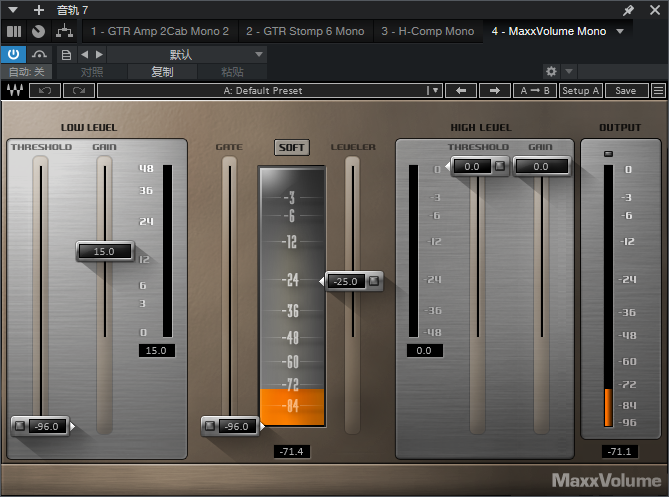669x497 pixels.
Task: Toggle the sidechain arc icon
Action: [x=39, y=54]
